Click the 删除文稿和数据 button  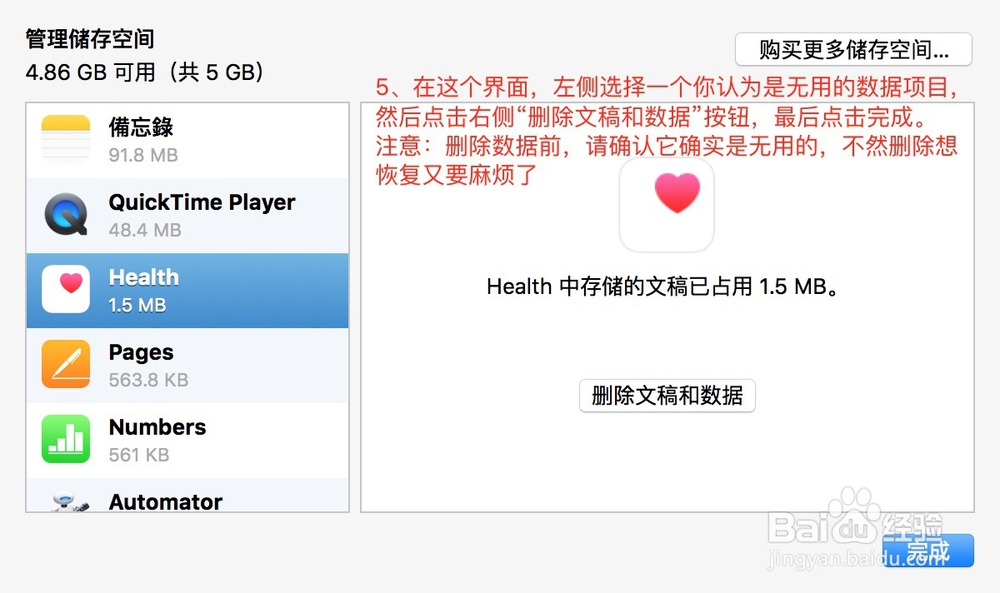pyautogui.click(x=667, y=395)
